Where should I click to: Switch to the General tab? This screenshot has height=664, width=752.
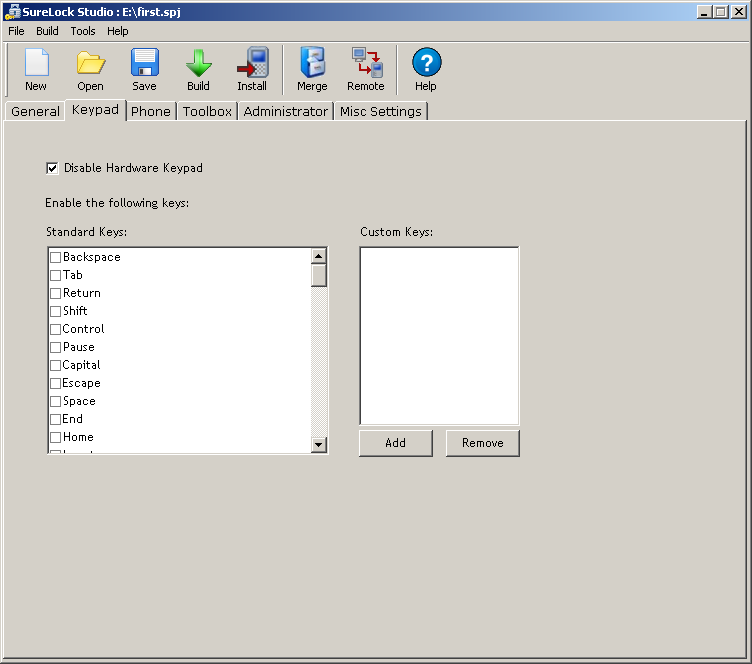pyautogui.click(x=35, y=111)
